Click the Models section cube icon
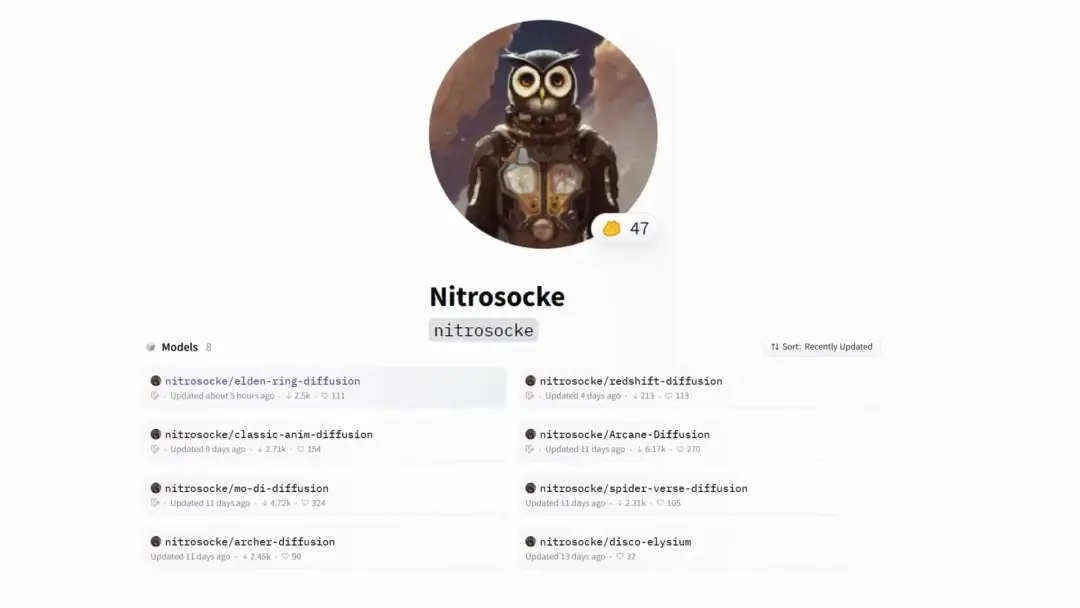This screenshot has height=608, width=1080. 151,347
